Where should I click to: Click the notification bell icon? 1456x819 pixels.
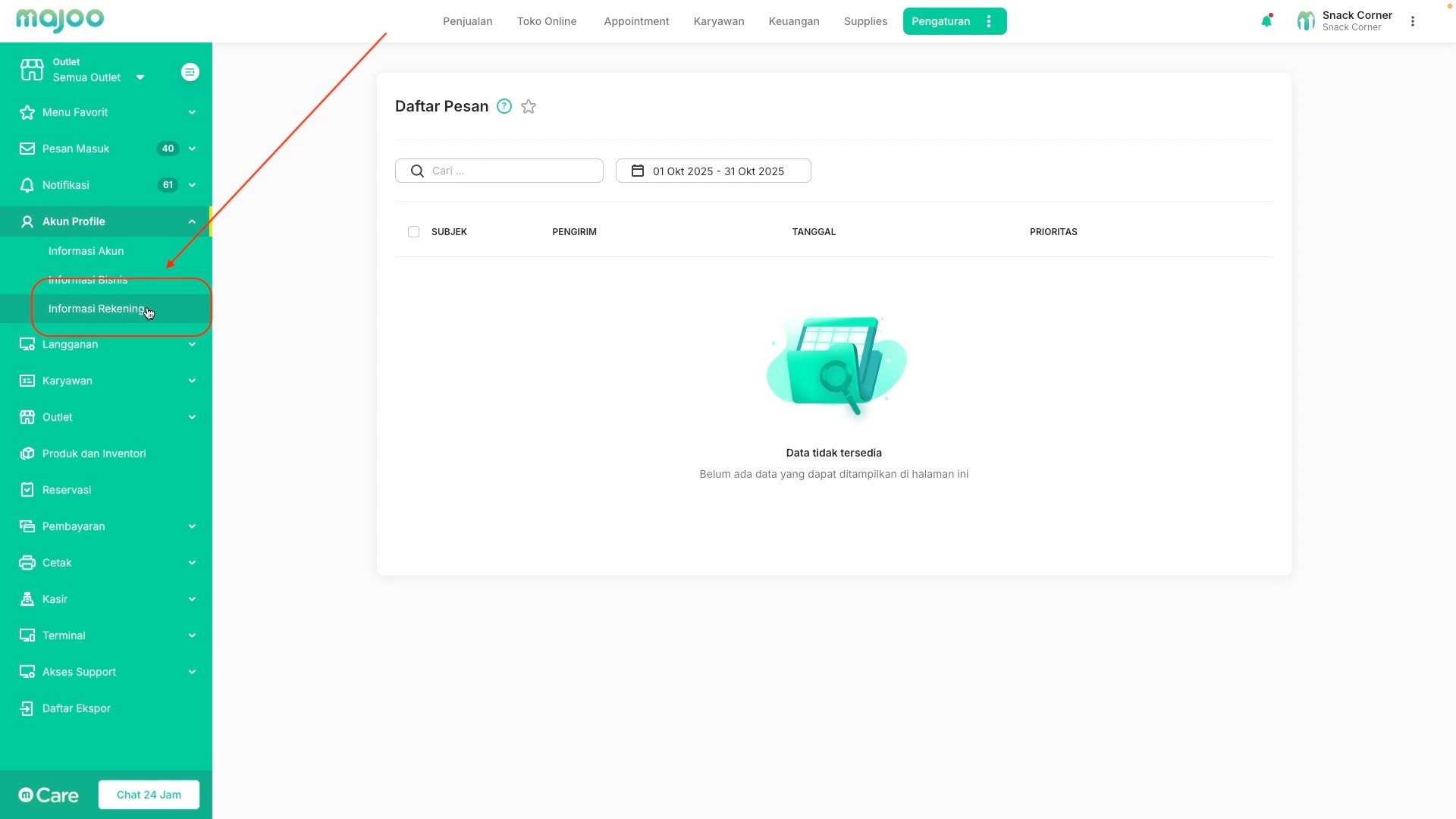click(x=1266, y=21)
